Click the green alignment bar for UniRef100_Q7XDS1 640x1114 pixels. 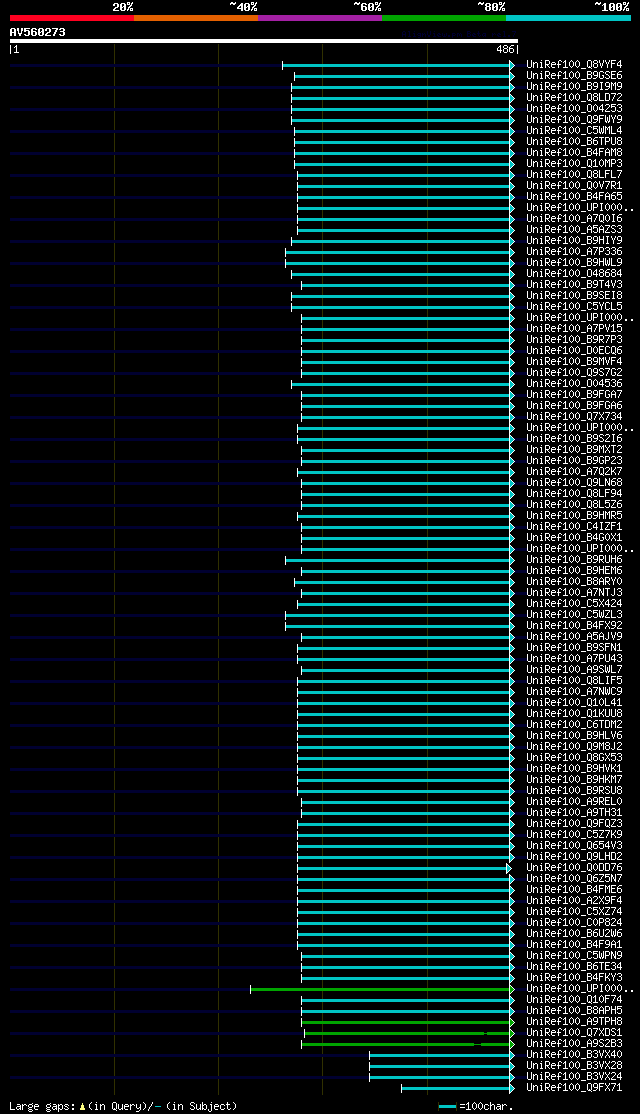click(408, 1033)
